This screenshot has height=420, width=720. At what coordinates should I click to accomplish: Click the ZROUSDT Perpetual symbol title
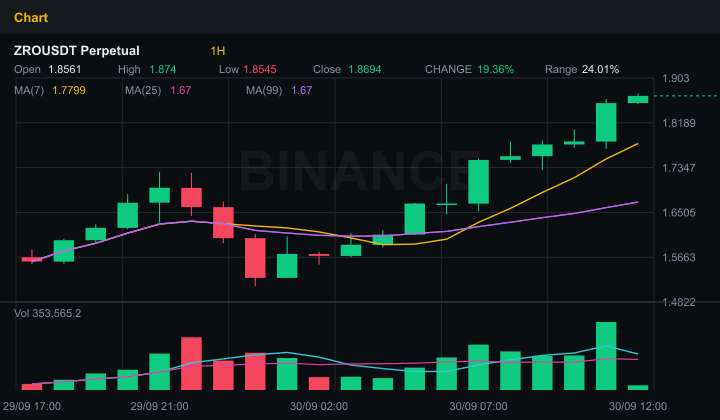77,50
